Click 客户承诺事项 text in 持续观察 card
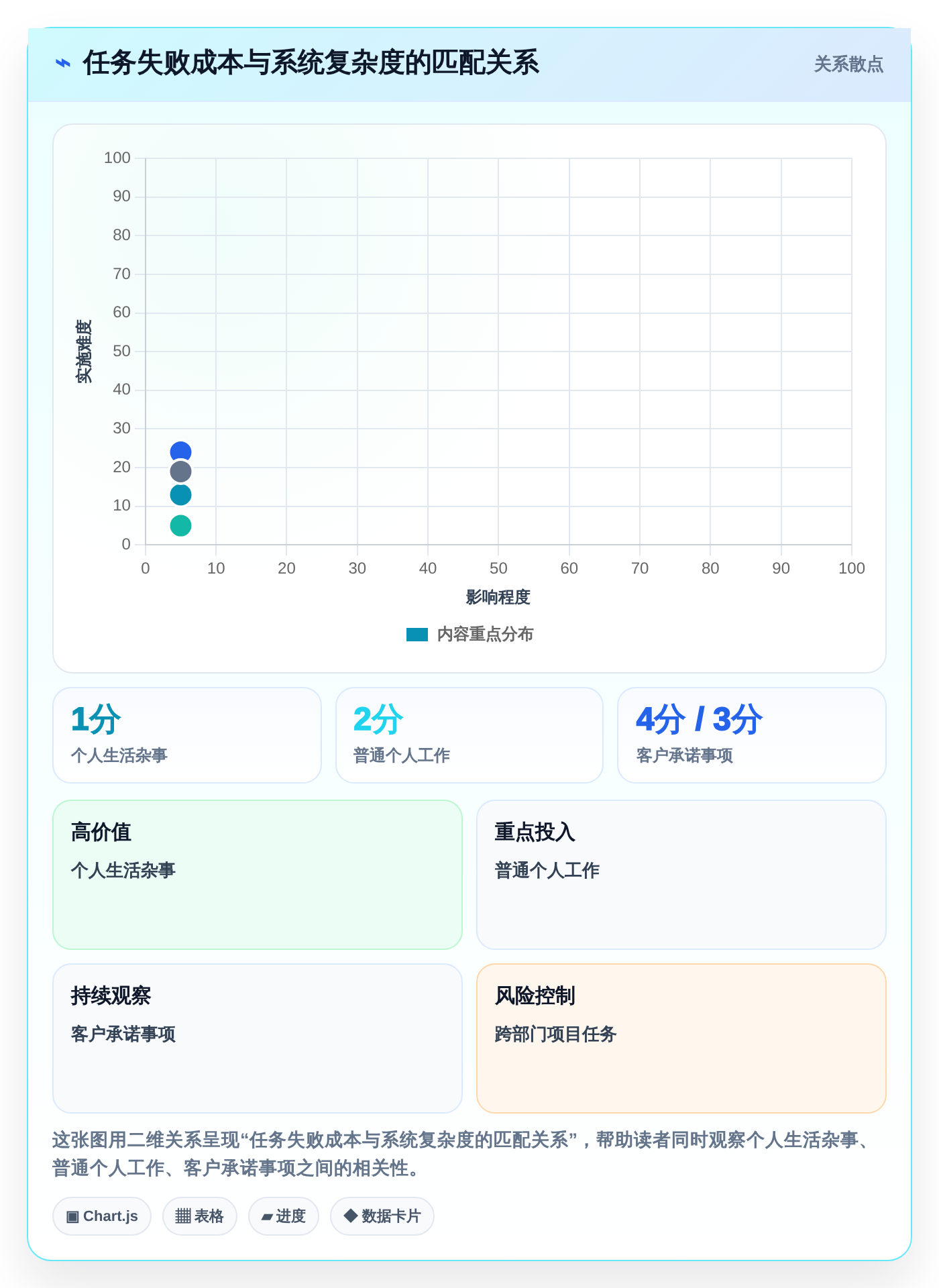 click(x=123, y=1034)
